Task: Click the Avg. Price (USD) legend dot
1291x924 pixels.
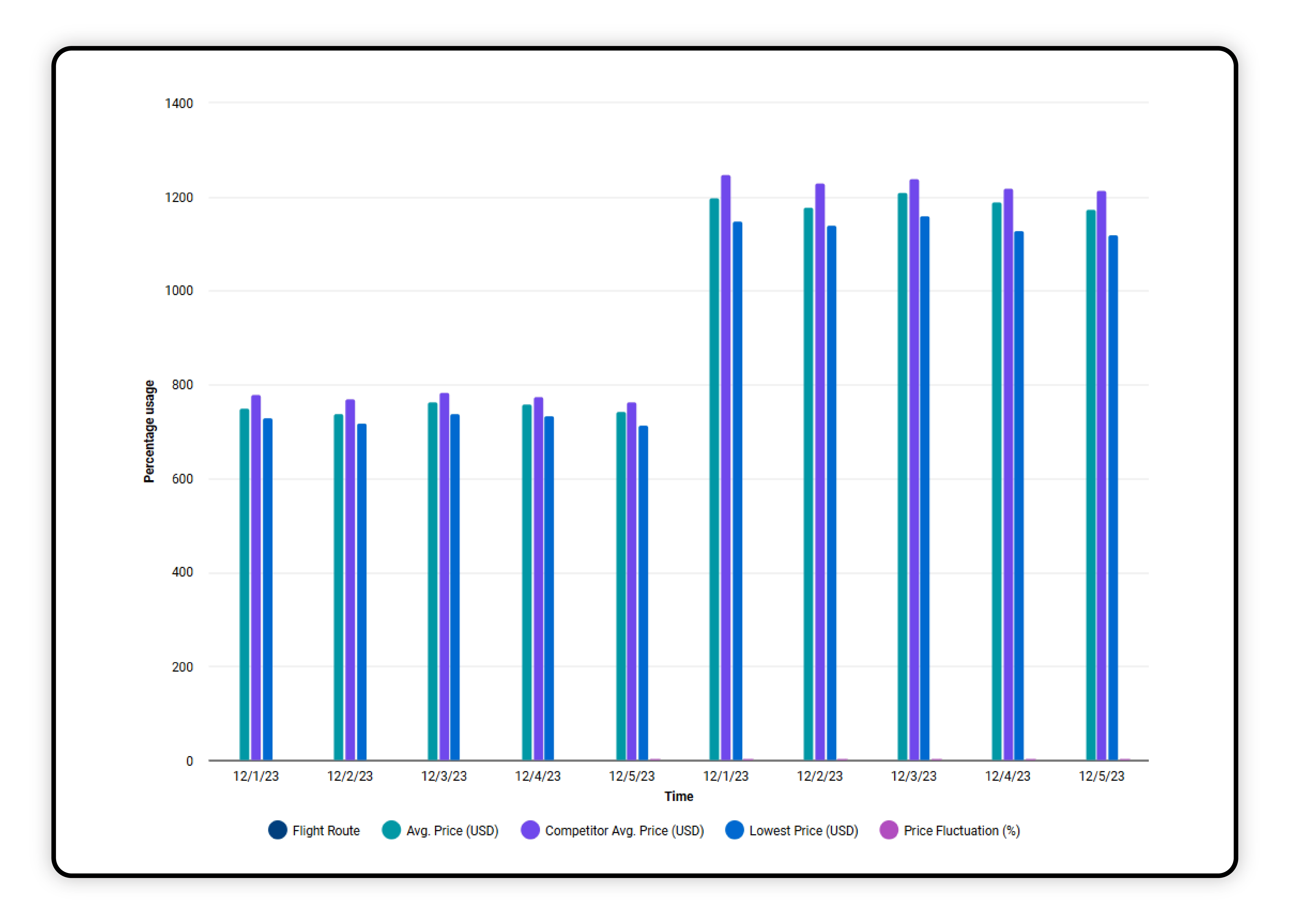Action: pos(391,830)
